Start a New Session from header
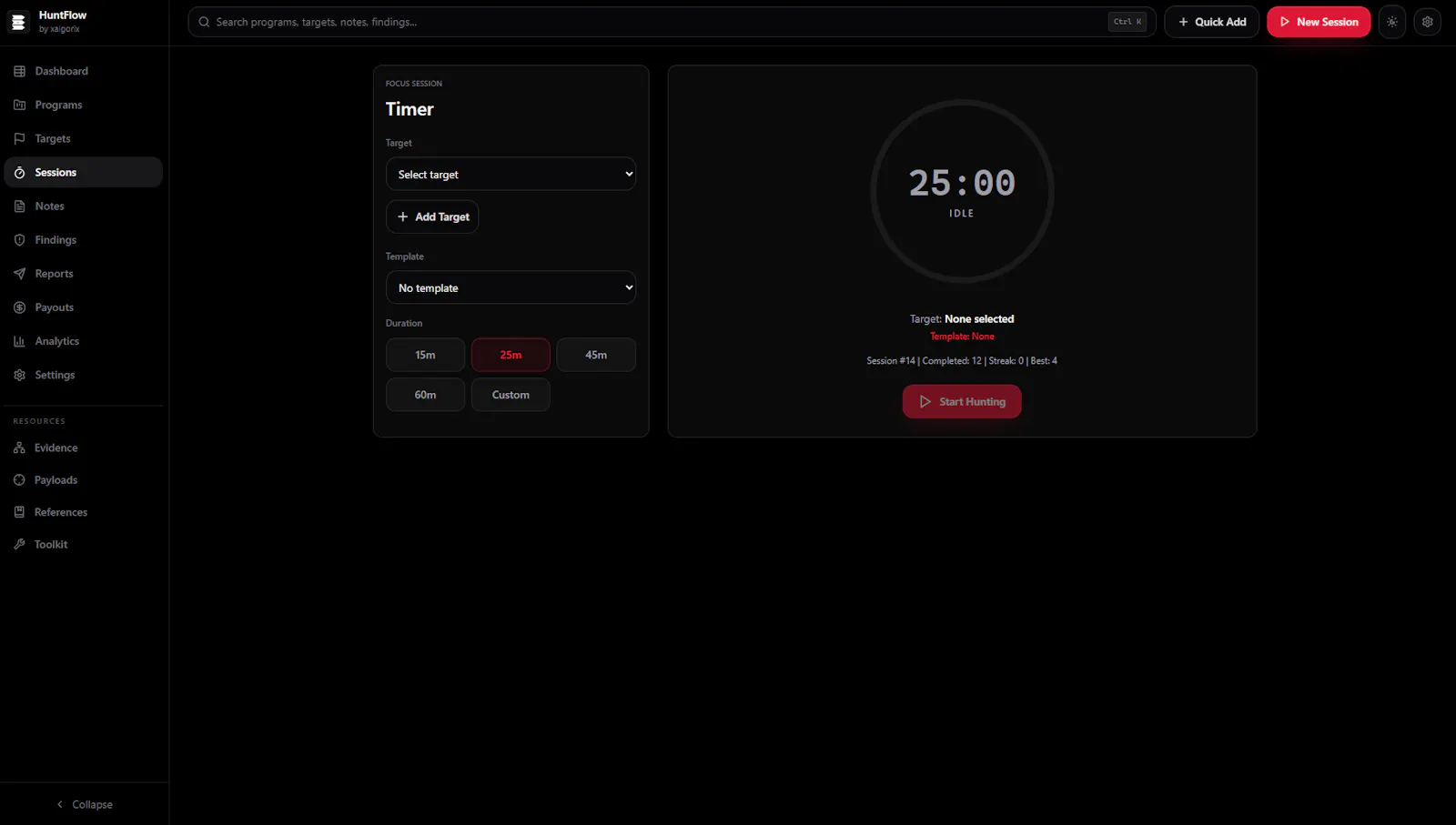 pos(1319,22)
